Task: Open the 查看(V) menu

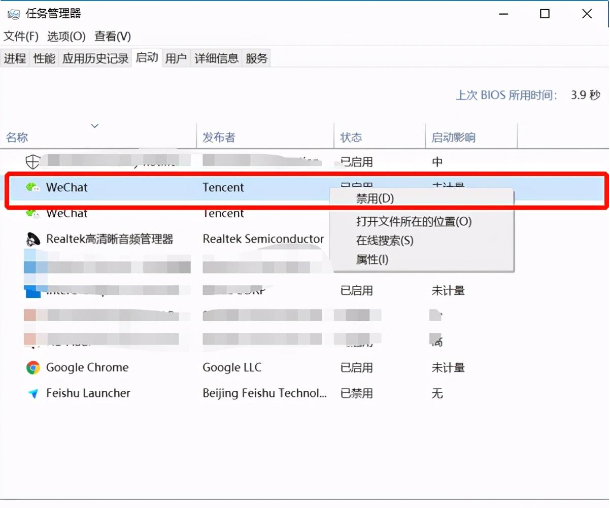Action: [x=112, y=37]
